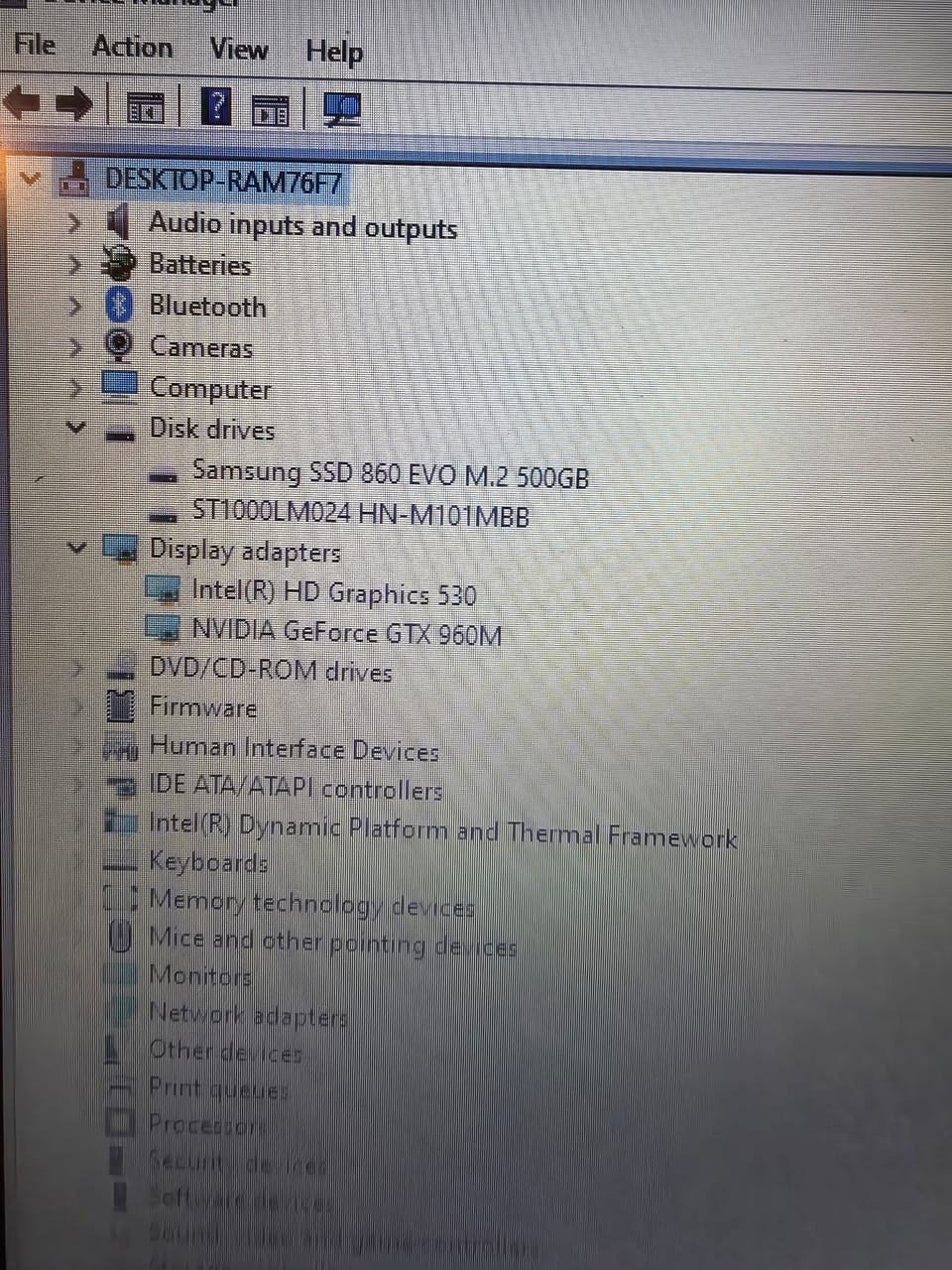Collapse the DESKTOP-RAM76F7 root node
952x1270 pixels.
(31, 179)
